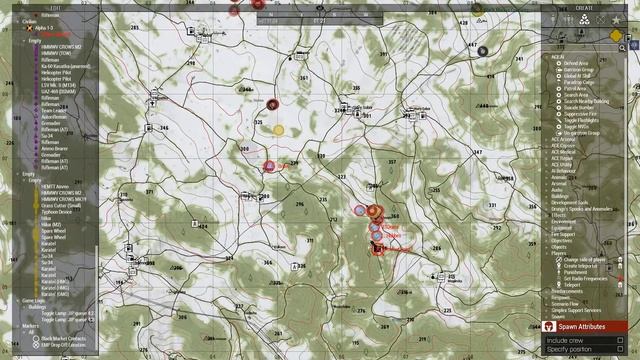The image size is (640, 360).
Task: Select the Garrison Group module
Action: (x=578, y=70)
